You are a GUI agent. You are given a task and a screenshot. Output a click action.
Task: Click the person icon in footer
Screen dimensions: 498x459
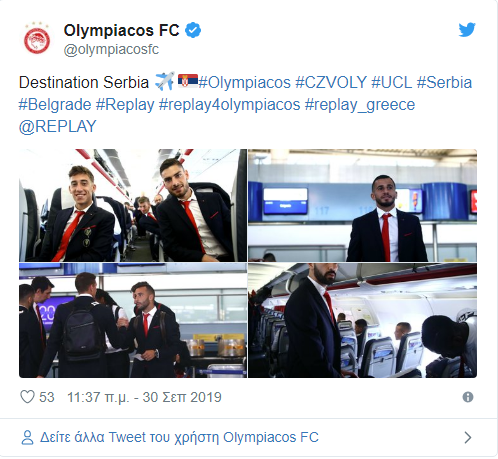click(27, 437)
